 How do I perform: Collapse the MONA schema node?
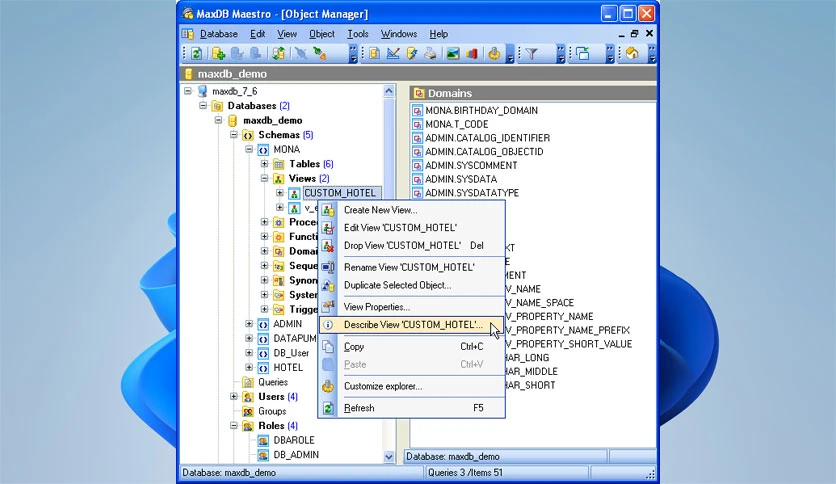click(250, 149)
